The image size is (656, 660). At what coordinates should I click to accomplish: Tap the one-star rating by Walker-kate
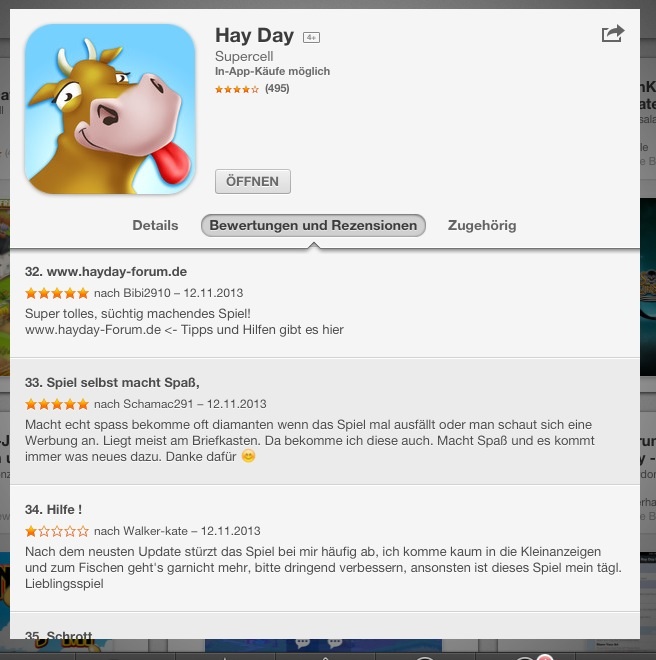[57, 531]
